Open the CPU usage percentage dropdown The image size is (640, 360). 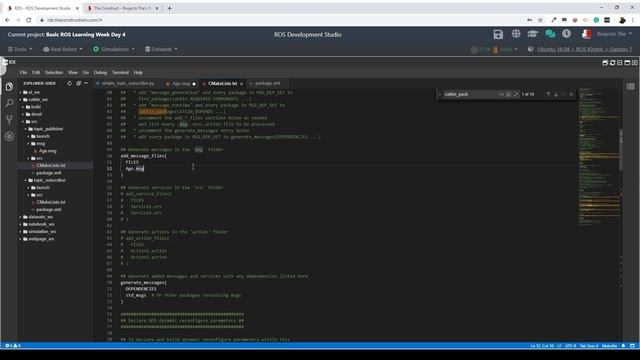pyautogui.click(x=494, y=49)
